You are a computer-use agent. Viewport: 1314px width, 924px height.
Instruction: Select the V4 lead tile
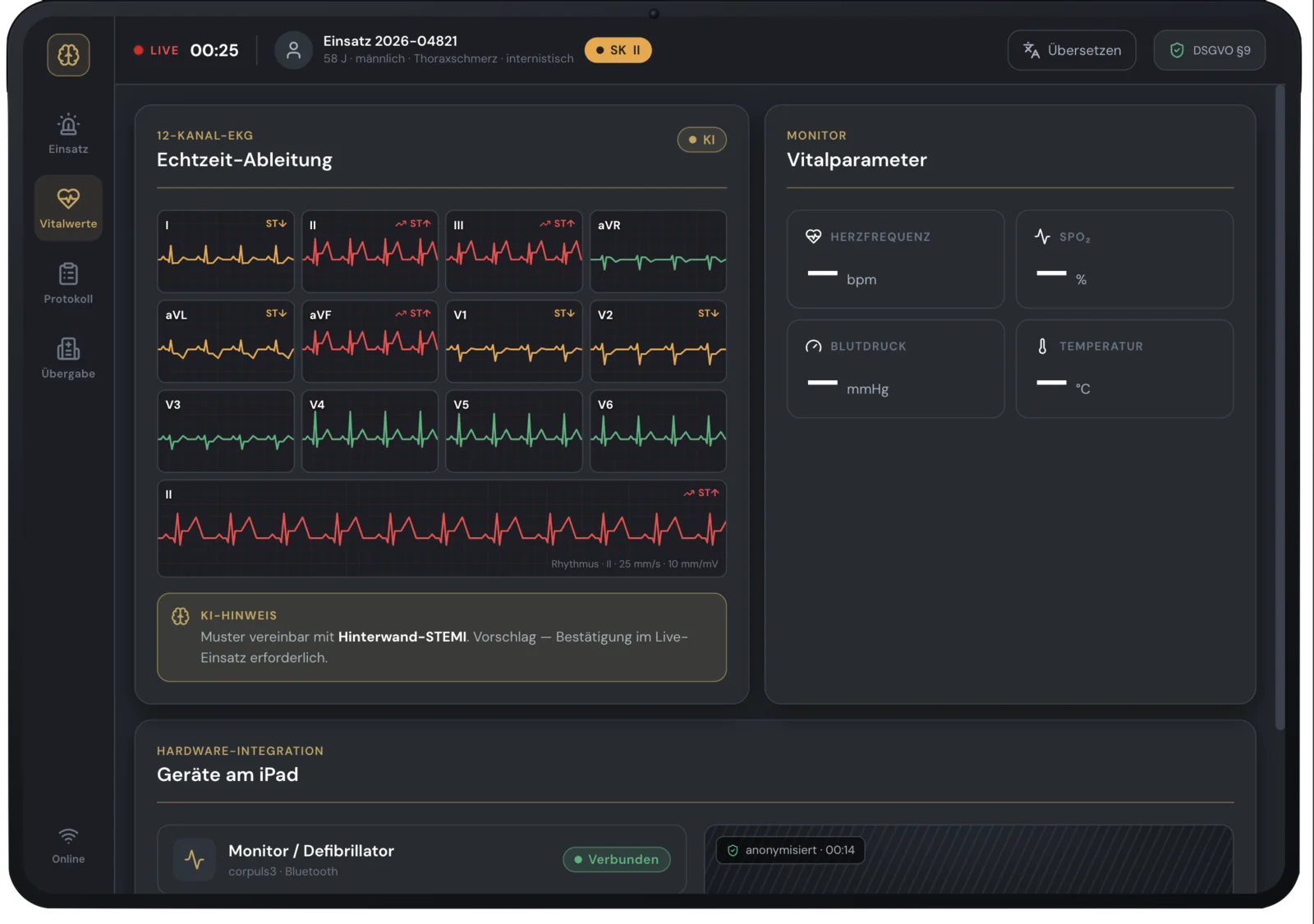[x=370, y=431]
